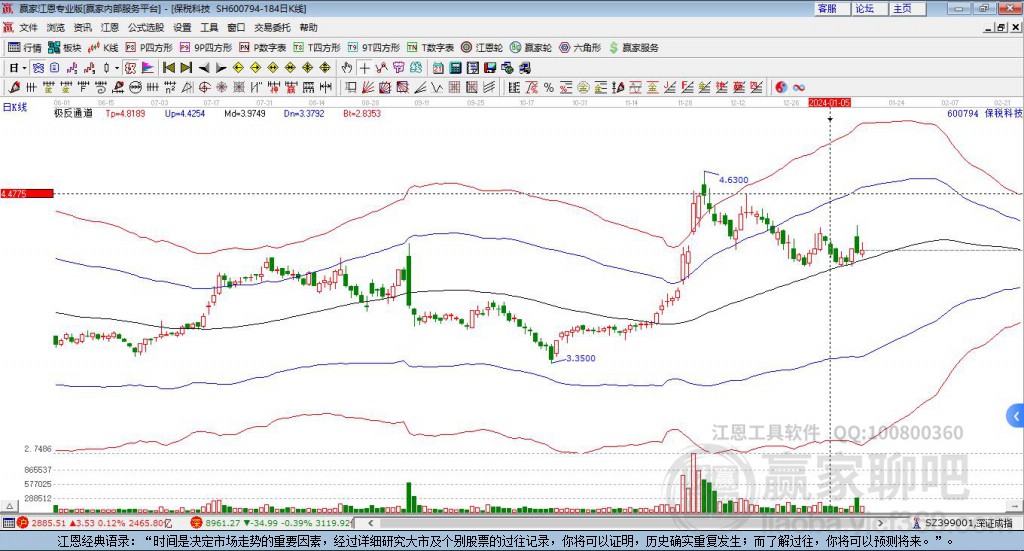Open the 9T四方形 tool
1024x551 pixels.
[374, 48]
